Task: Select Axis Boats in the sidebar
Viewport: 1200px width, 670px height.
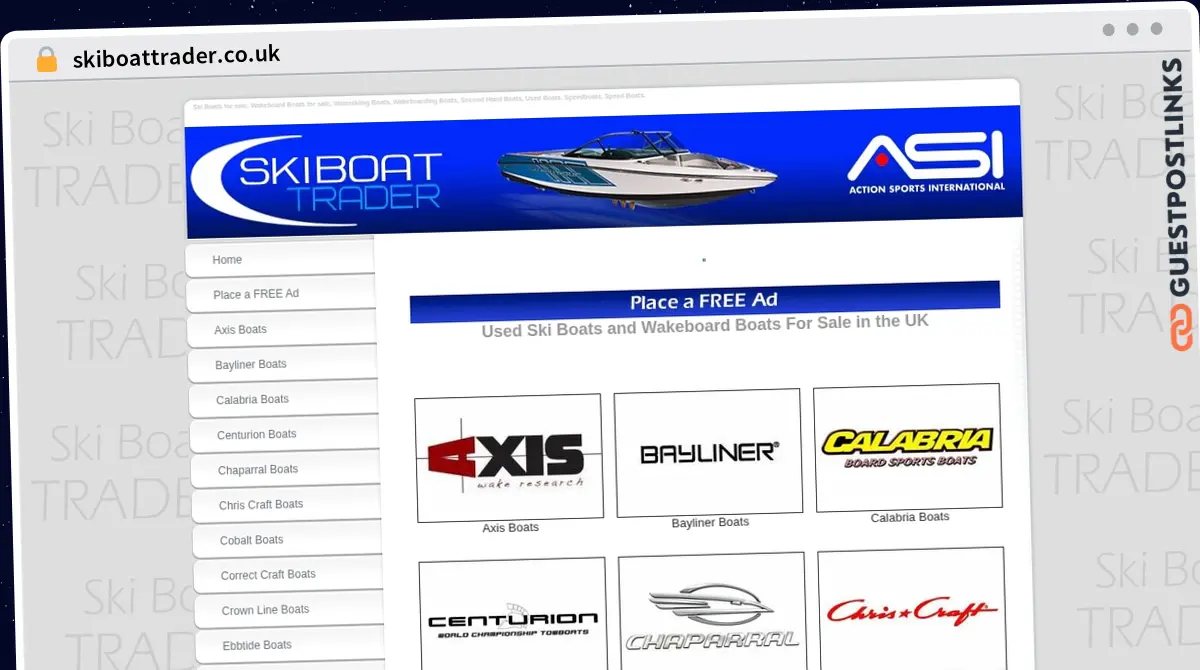Action: pyautogui.click(x=282, y=329)
